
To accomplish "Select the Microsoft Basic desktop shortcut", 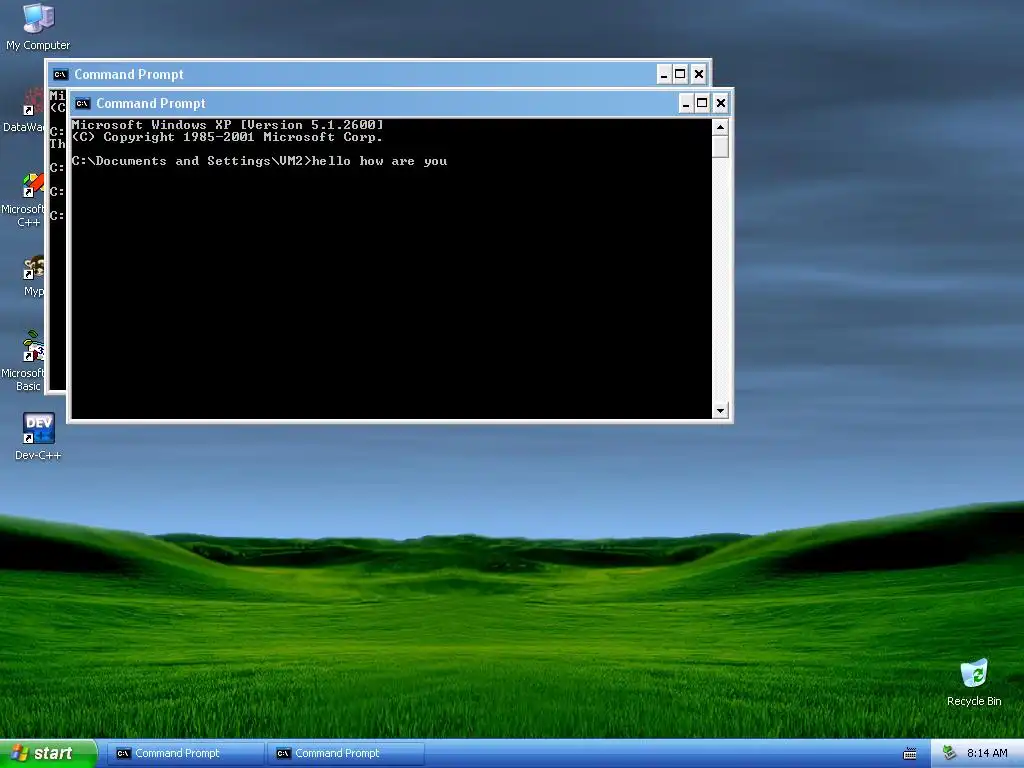I will [24, 361].
